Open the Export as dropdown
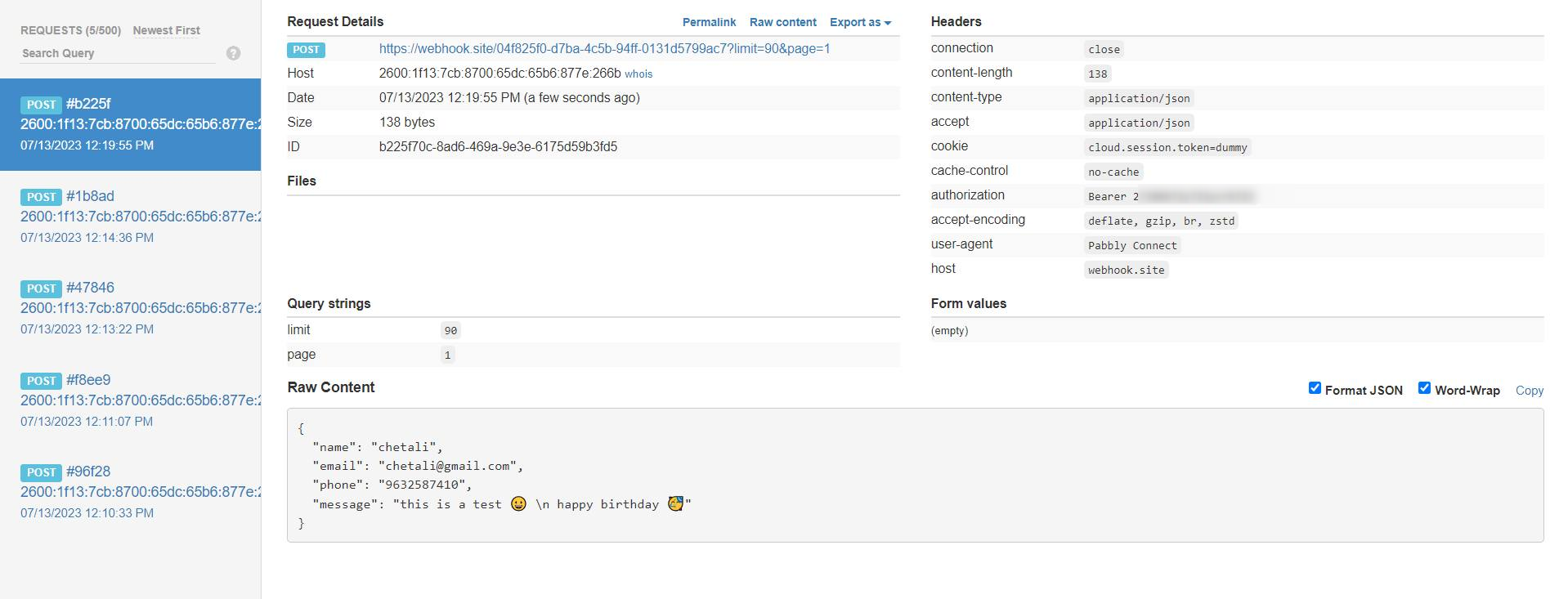 [x=860, y=23]
